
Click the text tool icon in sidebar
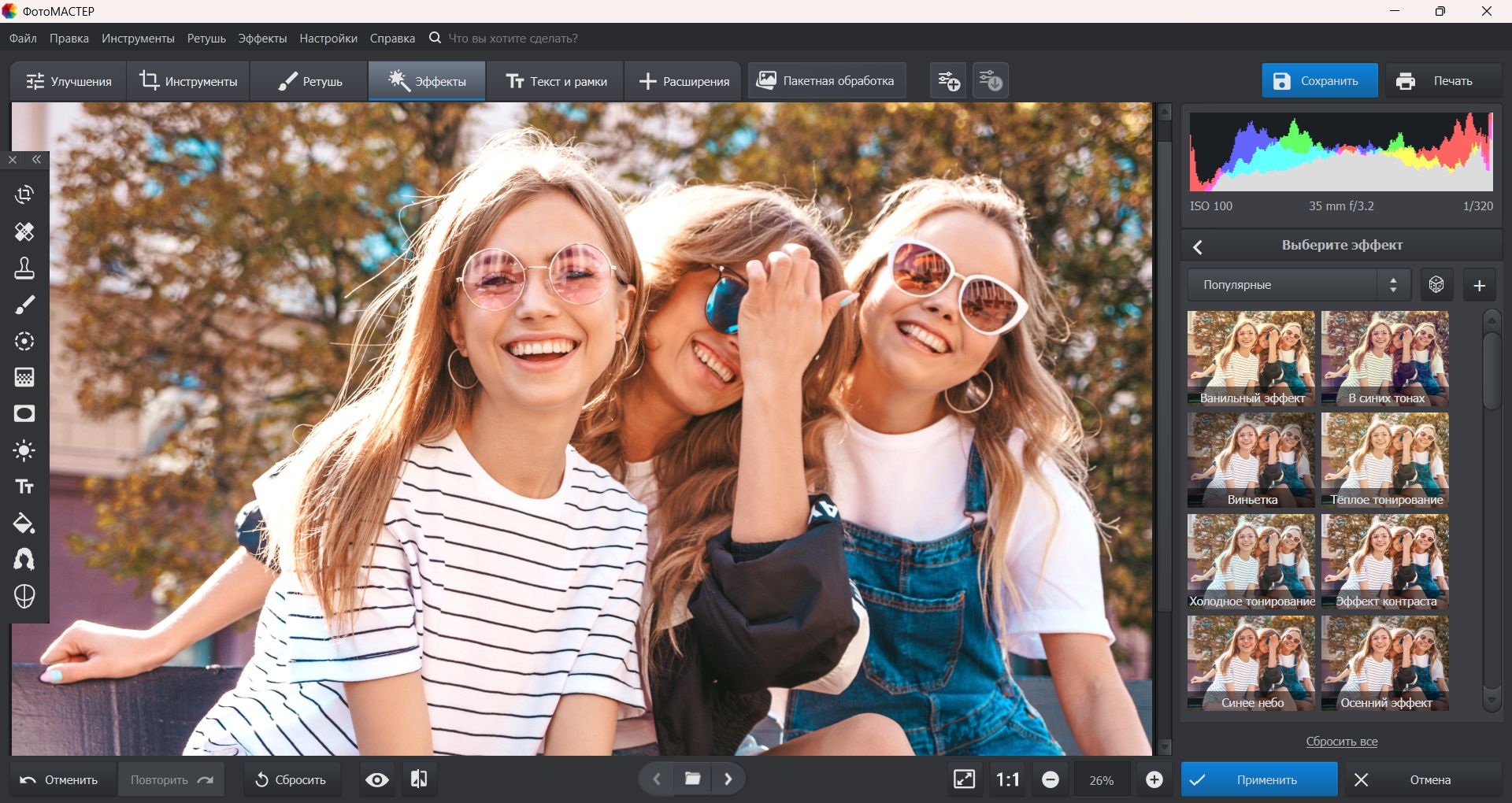tap(24, 487)
